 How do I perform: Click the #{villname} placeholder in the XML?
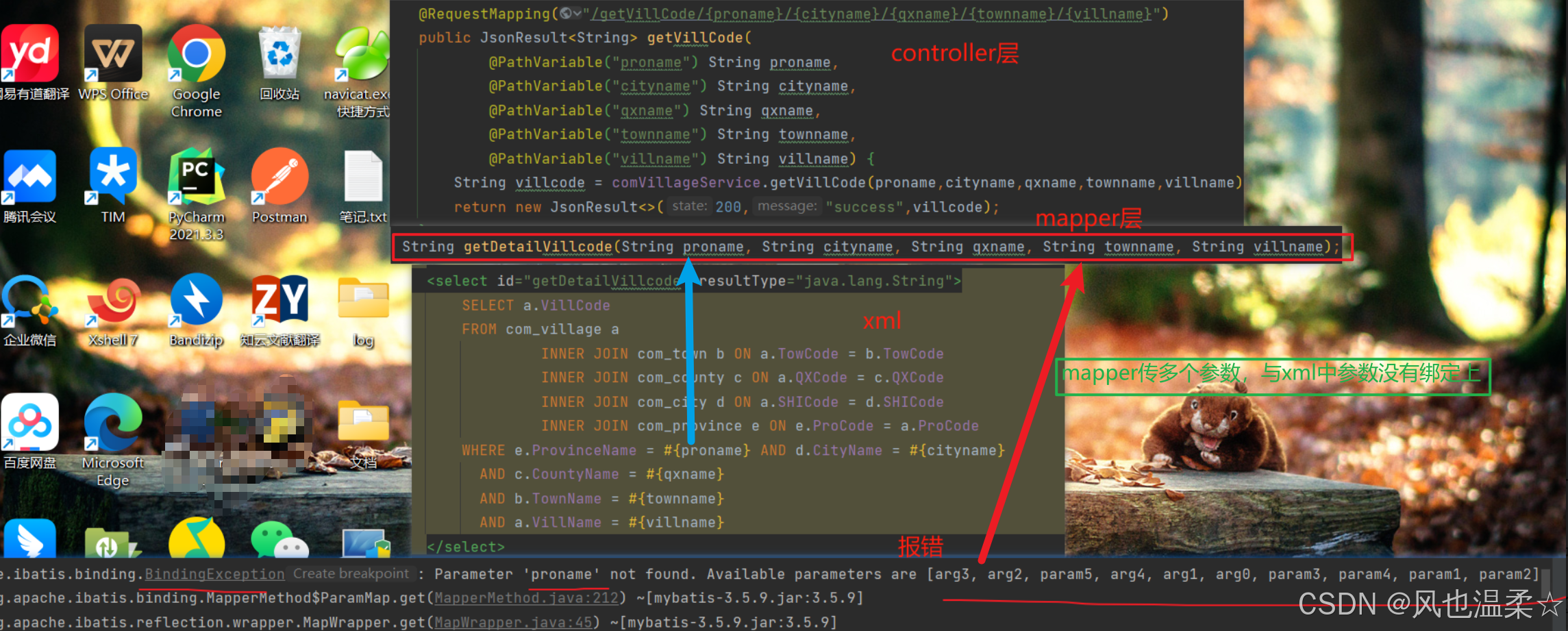click(x=676, y=522)
